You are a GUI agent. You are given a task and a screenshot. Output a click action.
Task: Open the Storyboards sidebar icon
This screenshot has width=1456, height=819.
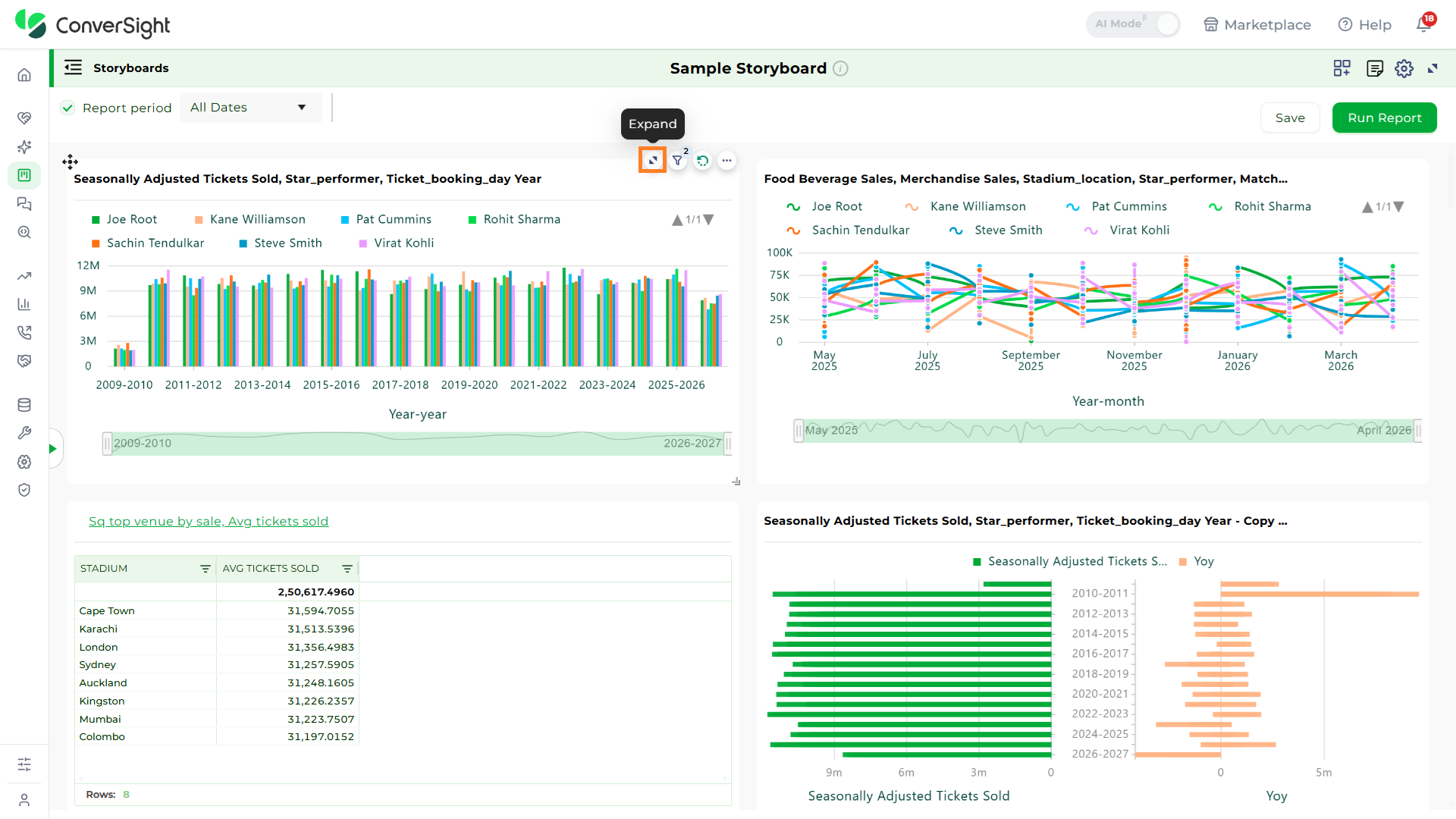(24, 175)
